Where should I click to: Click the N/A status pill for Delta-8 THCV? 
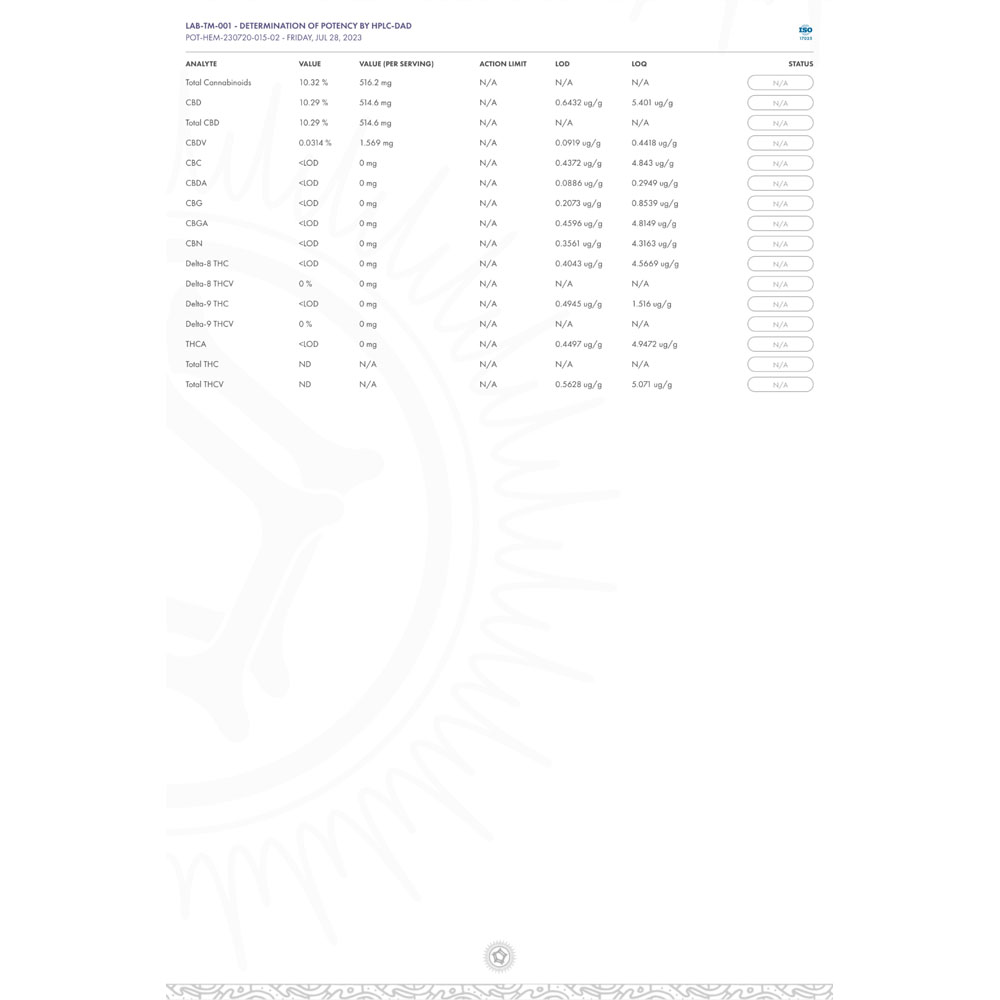coord(780,284)
